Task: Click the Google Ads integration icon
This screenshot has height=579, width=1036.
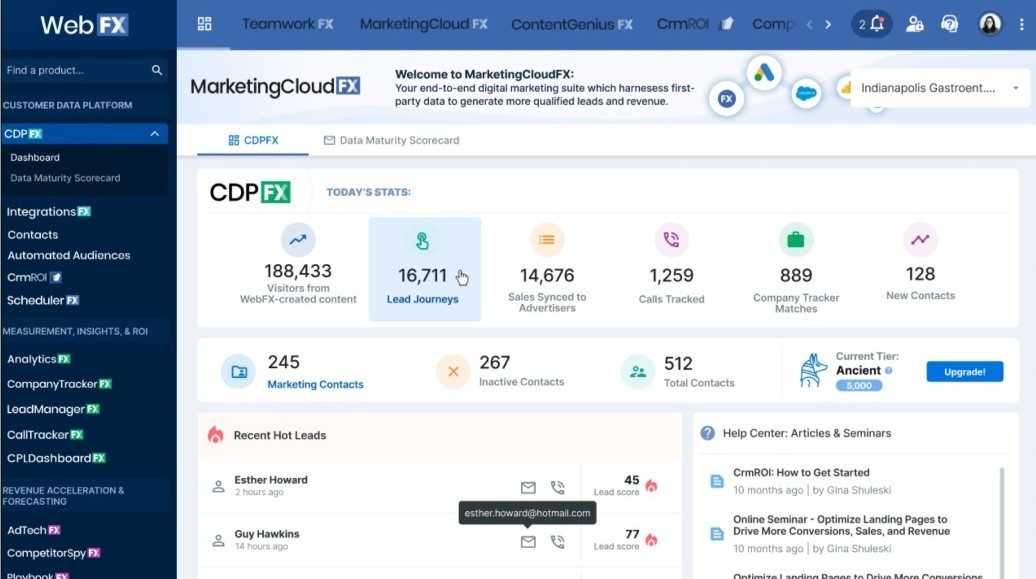Action: pyautogui.click(x=764, y=71)
